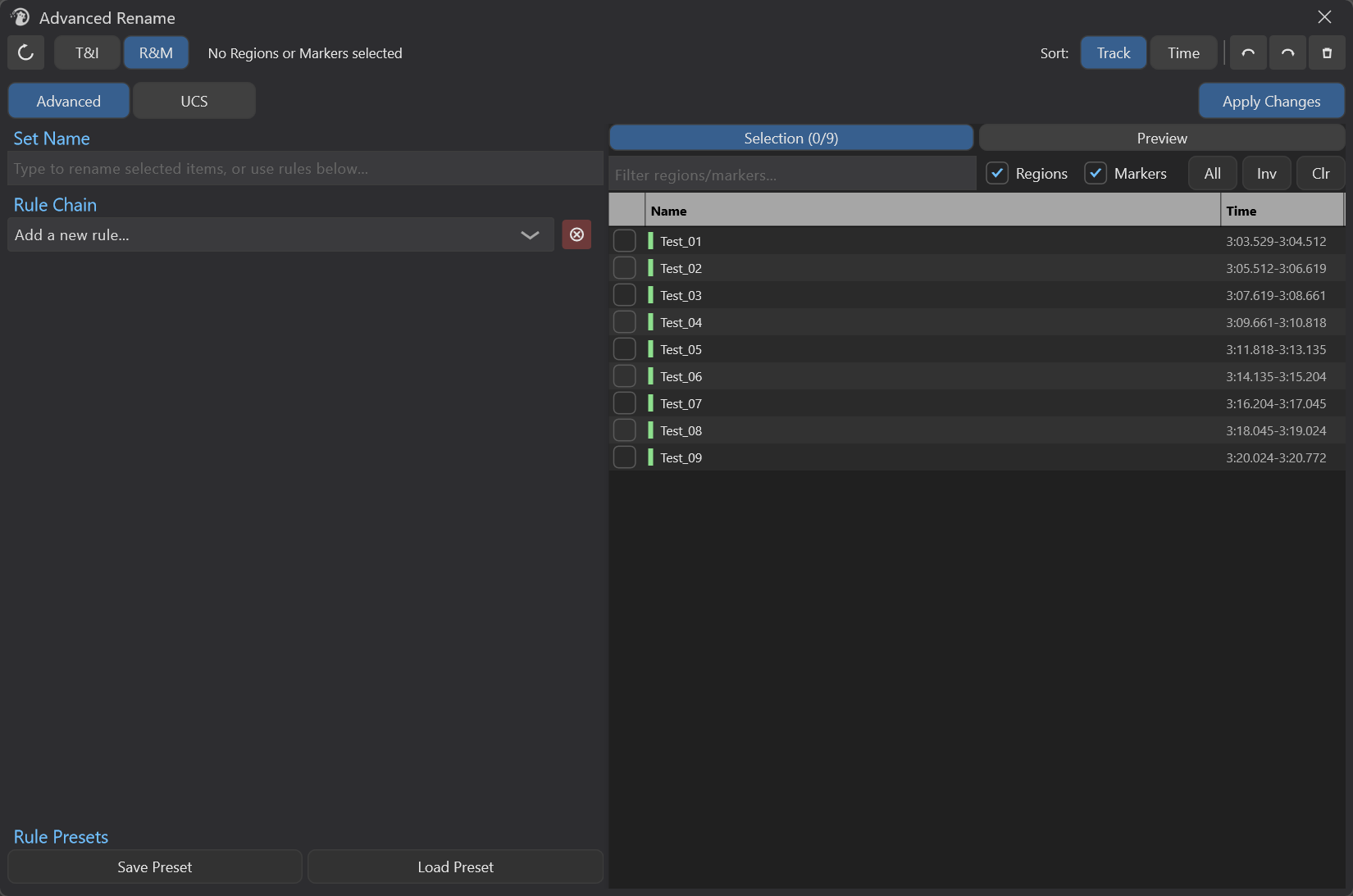Click the Advanced Rename app logo icon

point(20,17)
